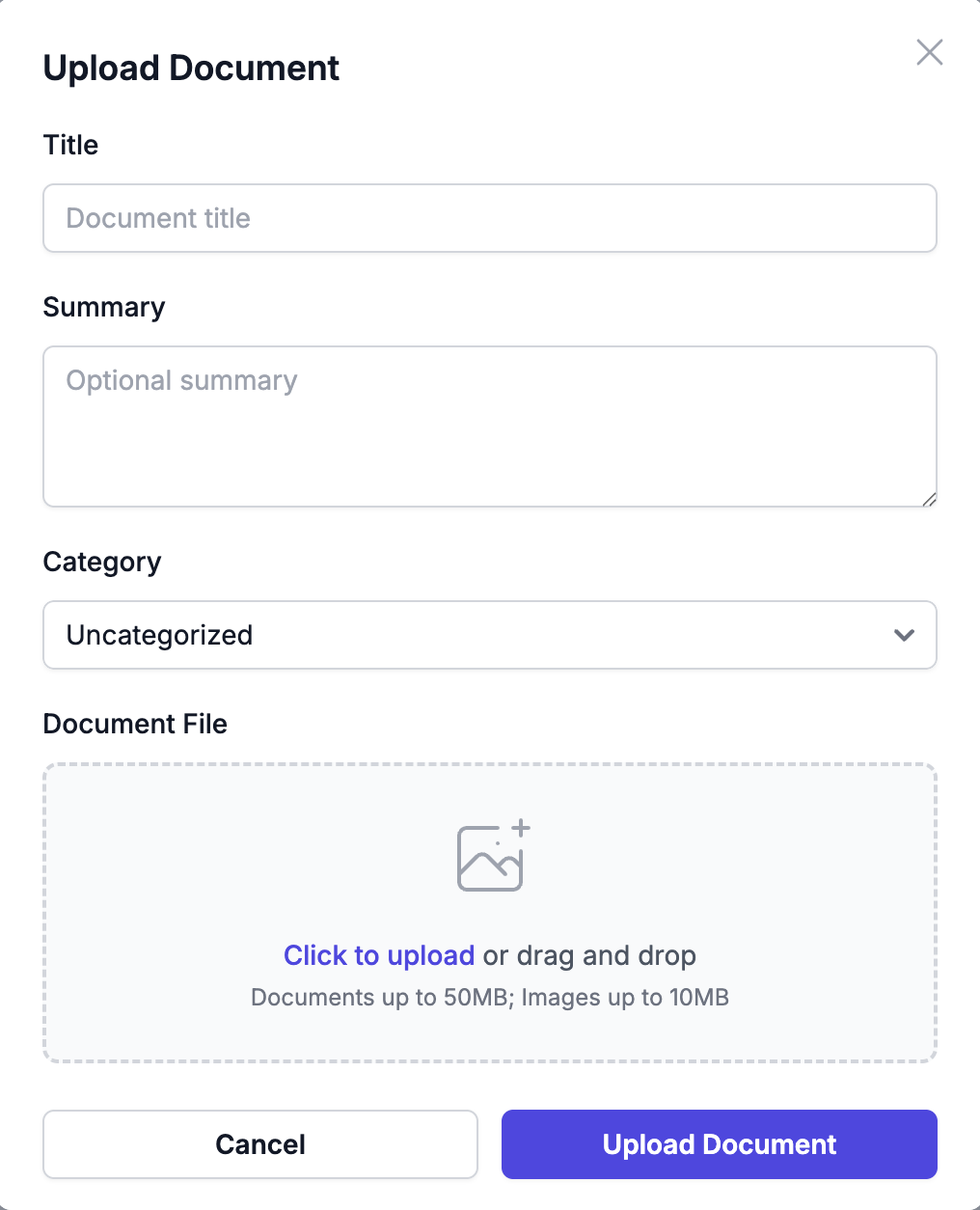Click the Summary field label

pyautogui.click(x=104, y=307)
